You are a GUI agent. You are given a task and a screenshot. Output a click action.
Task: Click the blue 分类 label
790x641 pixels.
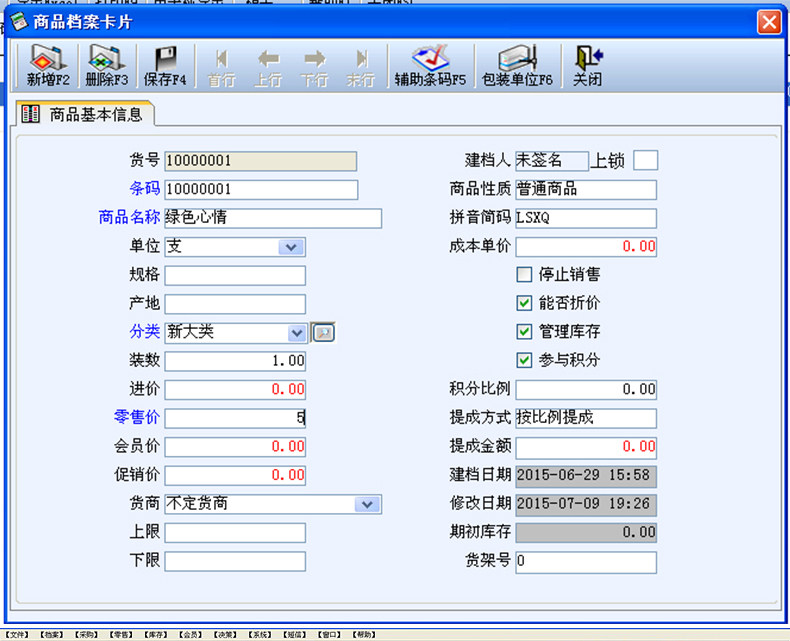tap(145, 332)
